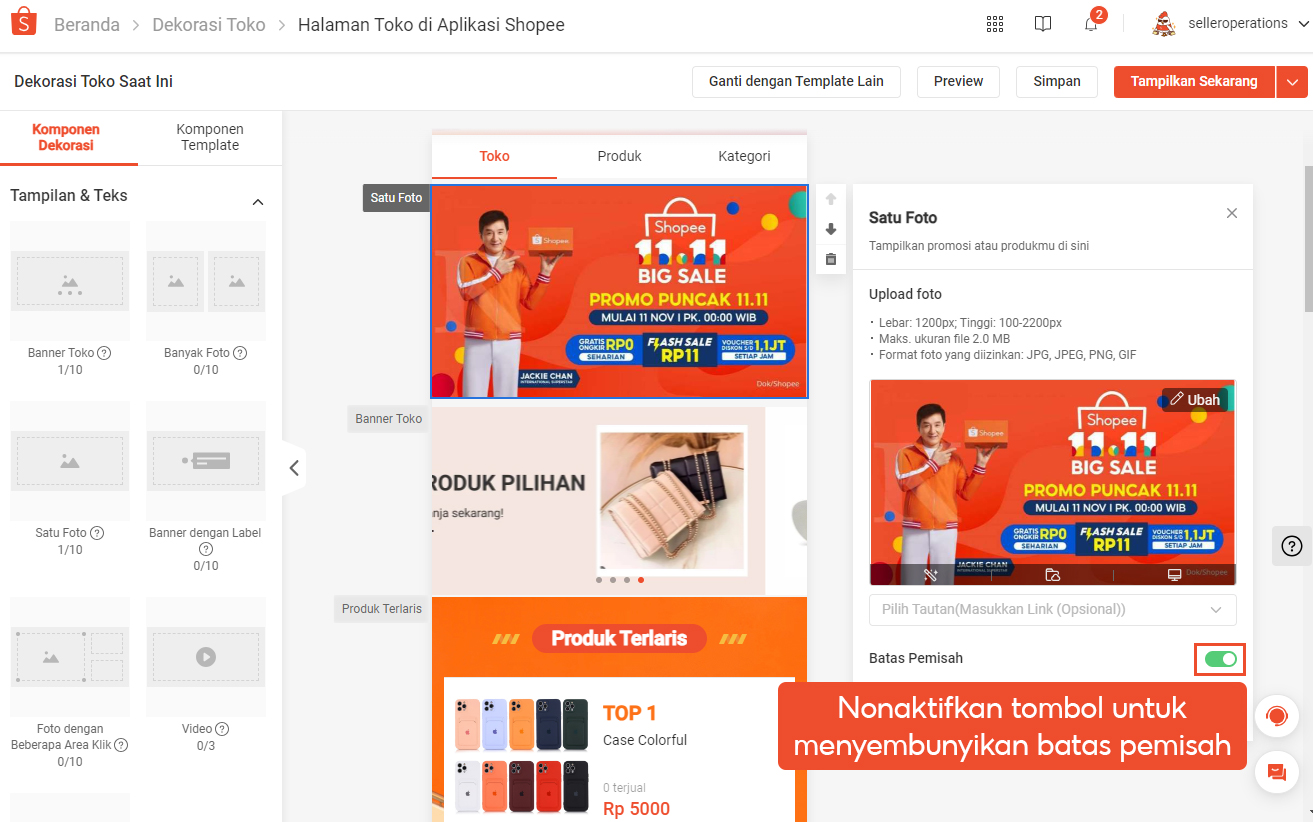
Task: Open notifications via the bell icon
Action: pos(1089,24)
